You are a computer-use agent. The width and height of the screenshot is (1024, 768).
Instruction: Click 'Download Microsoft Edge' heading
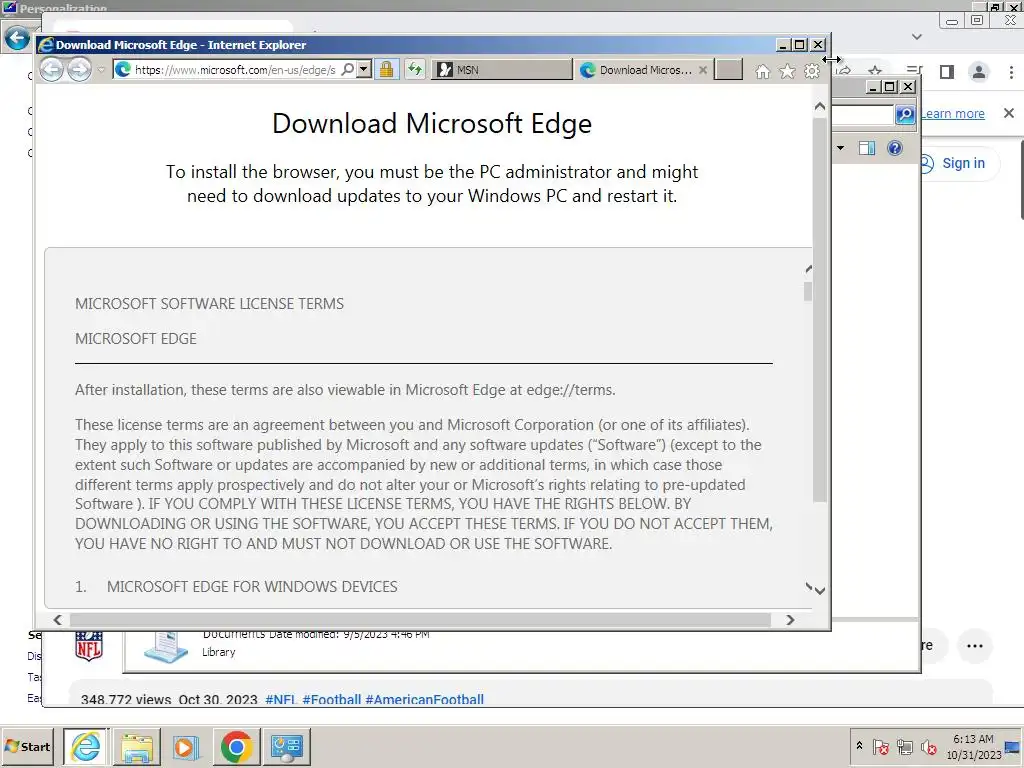(x=432, y=123)
